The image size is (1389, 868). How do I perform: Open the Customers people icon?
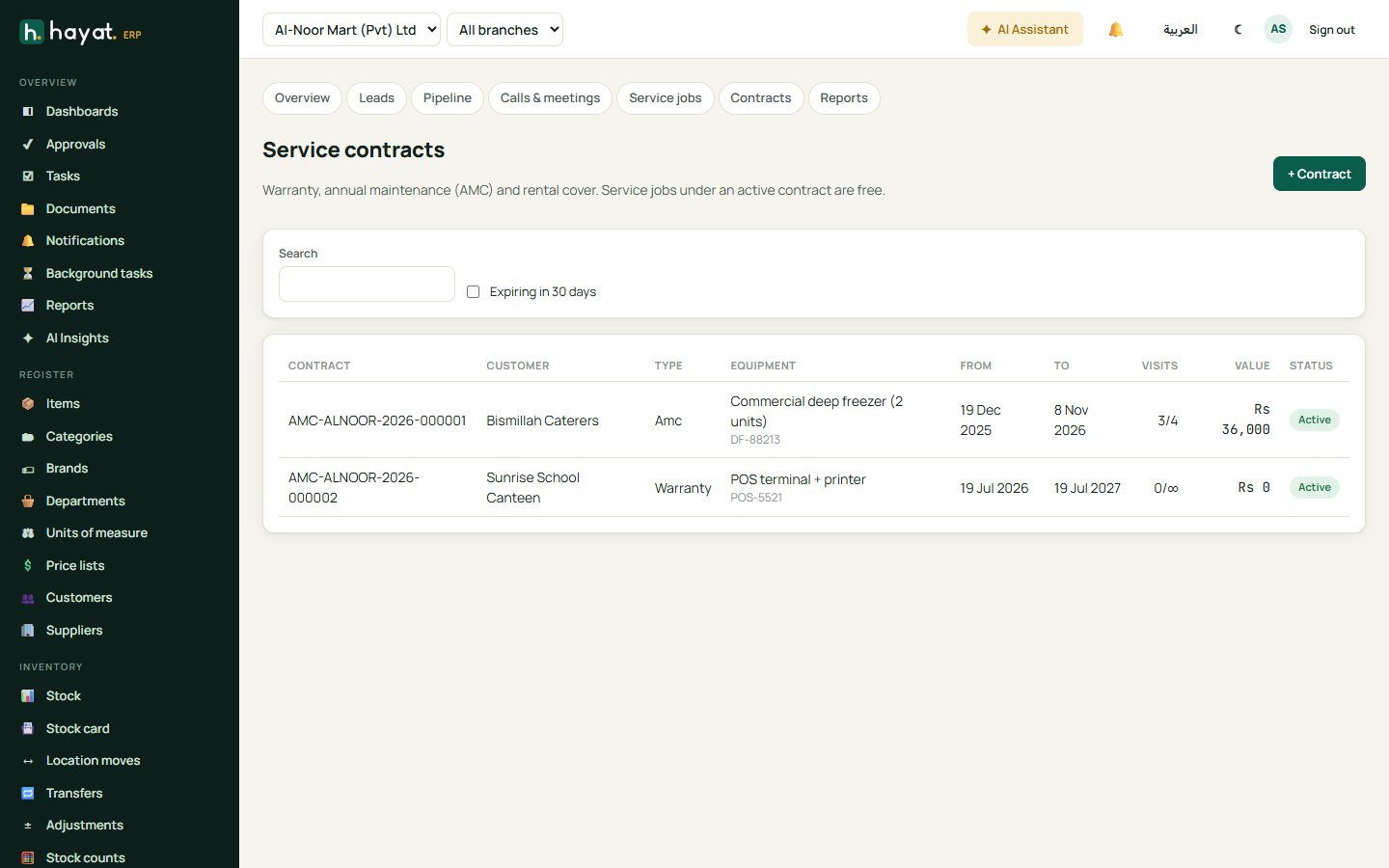(x=28, y=598)
